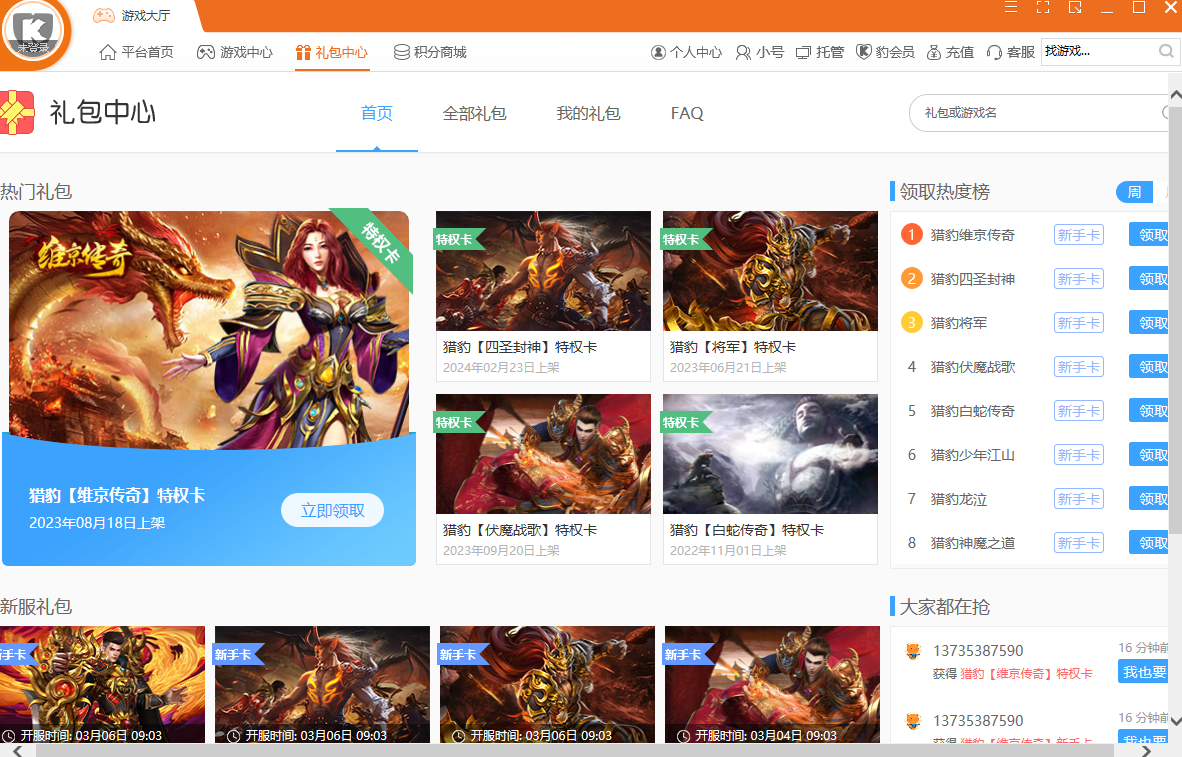
Task: Open the 白蛇传奇 特权卡 card image
Action: [x=770, y=454]
